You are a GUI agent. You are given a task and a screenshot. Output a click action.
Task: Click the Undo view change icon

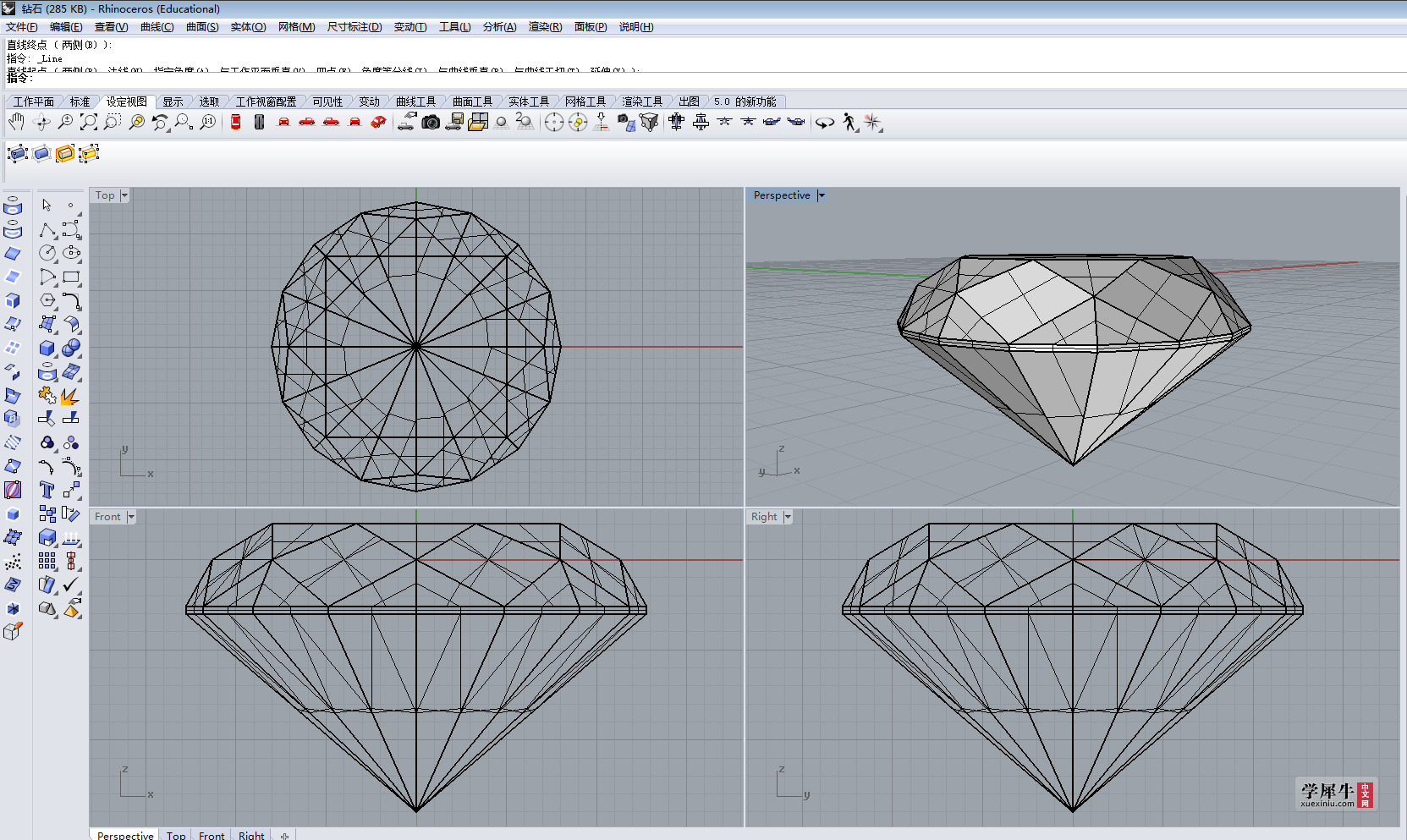pyautogui.click(x=160, y=123)
